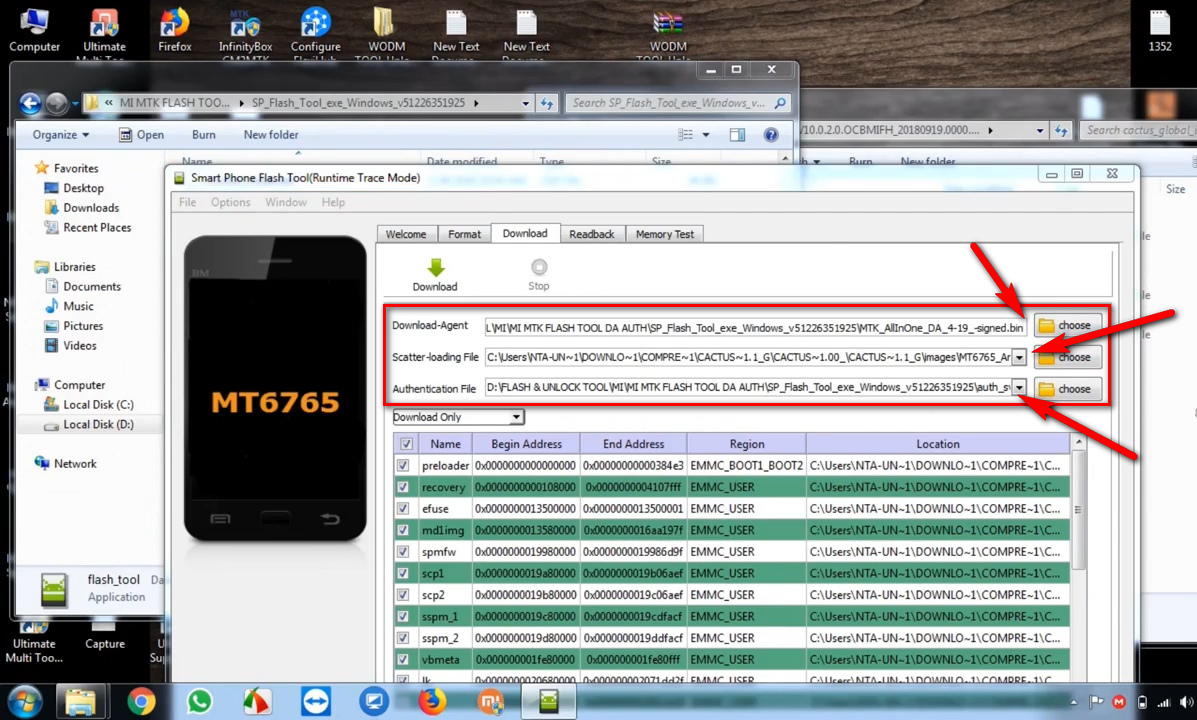Click the Windows Start button

pos(24,702)
